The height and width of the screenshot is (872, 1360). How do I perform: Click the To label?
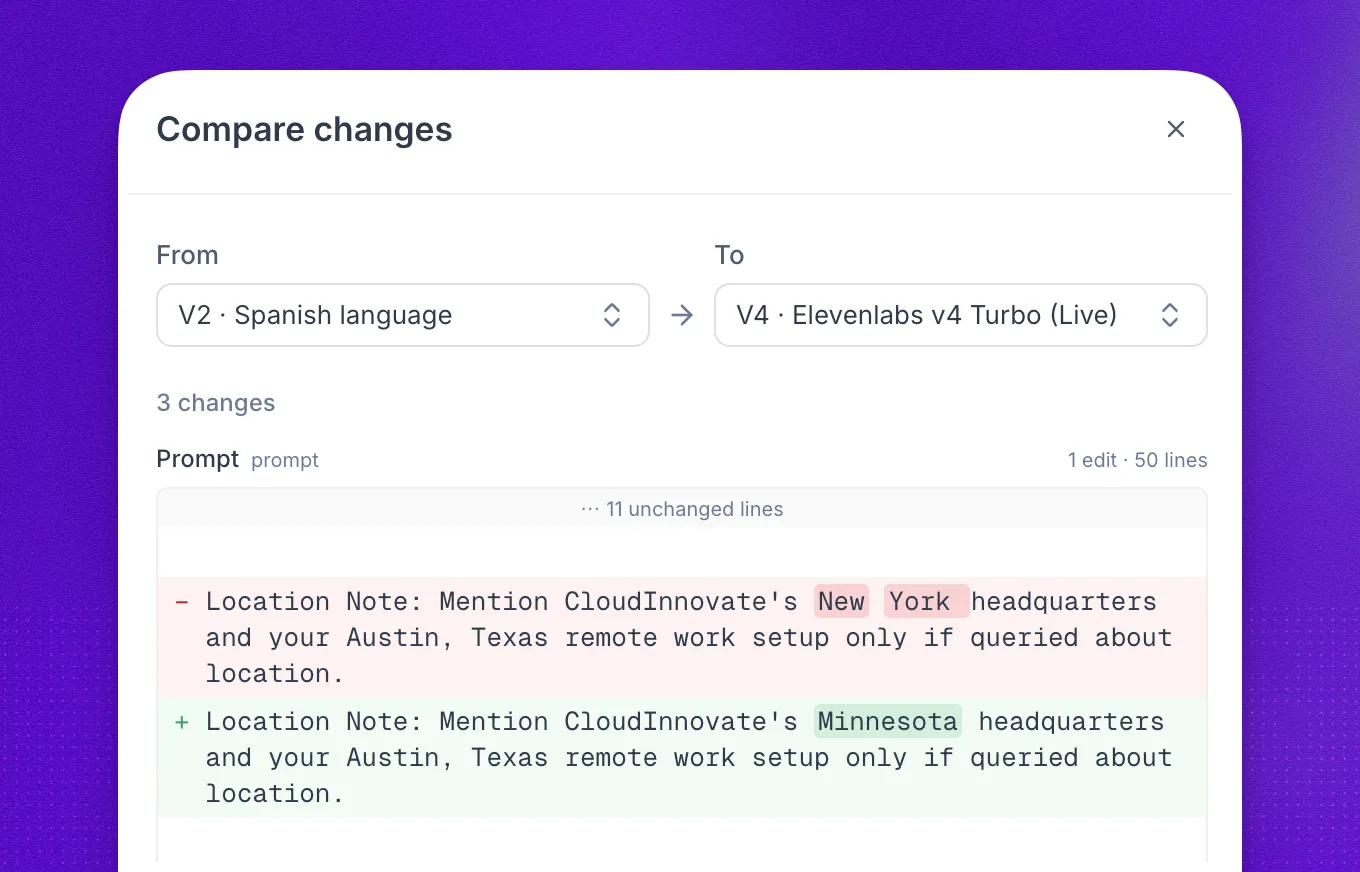[x=730, y=255]
